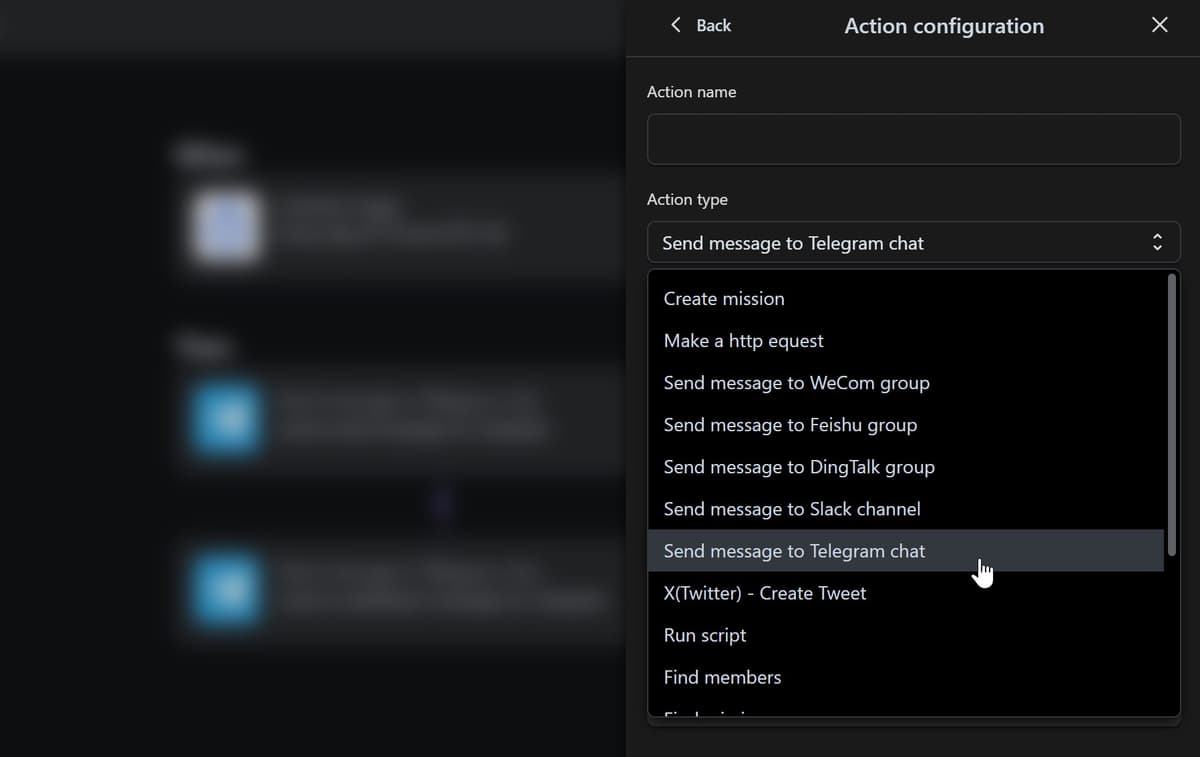1200x757 pixels.
Task: Select X(Twitter) - Create Tweet
Action: (x=765, y=592)
